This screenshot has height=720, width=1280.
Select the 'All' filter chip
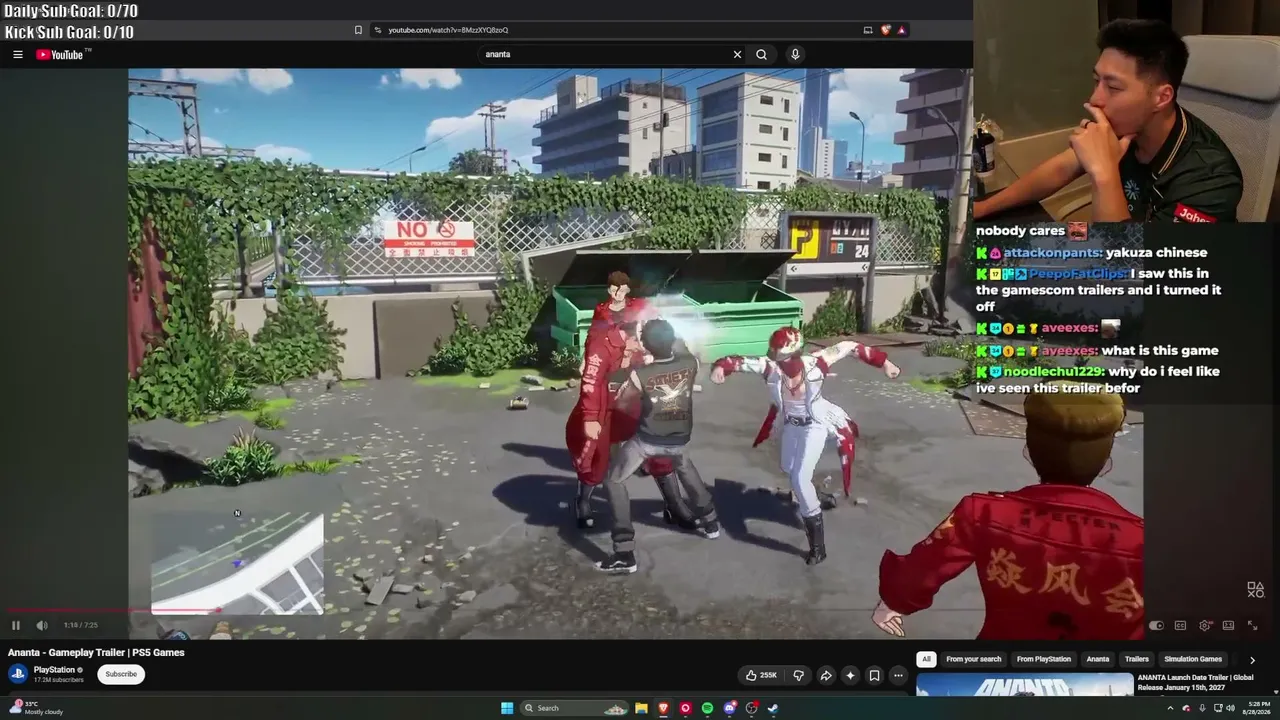click(x=926, y=659)
